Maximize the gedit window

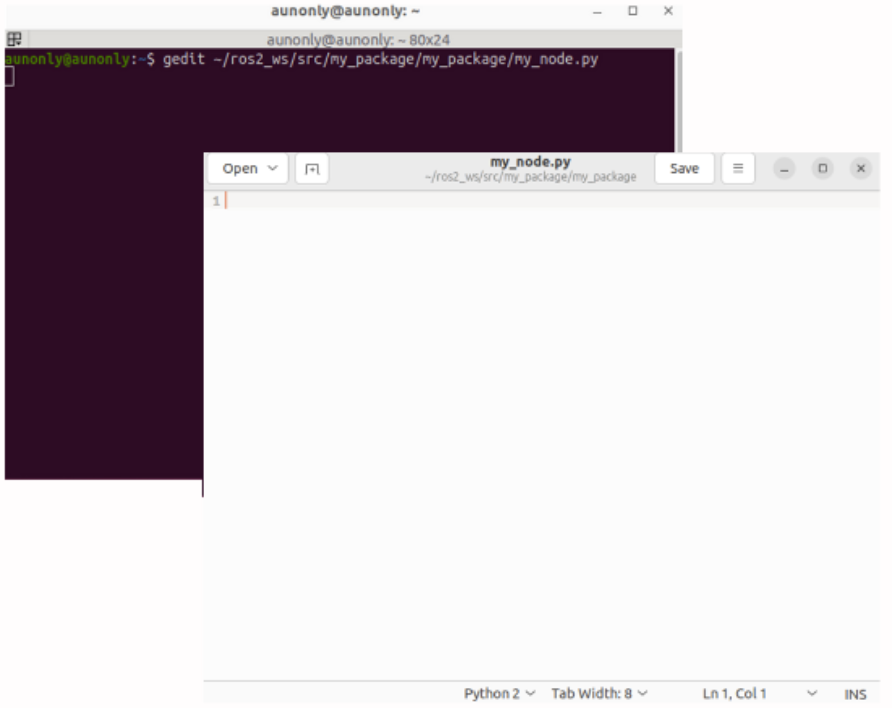tap(823, 169)
